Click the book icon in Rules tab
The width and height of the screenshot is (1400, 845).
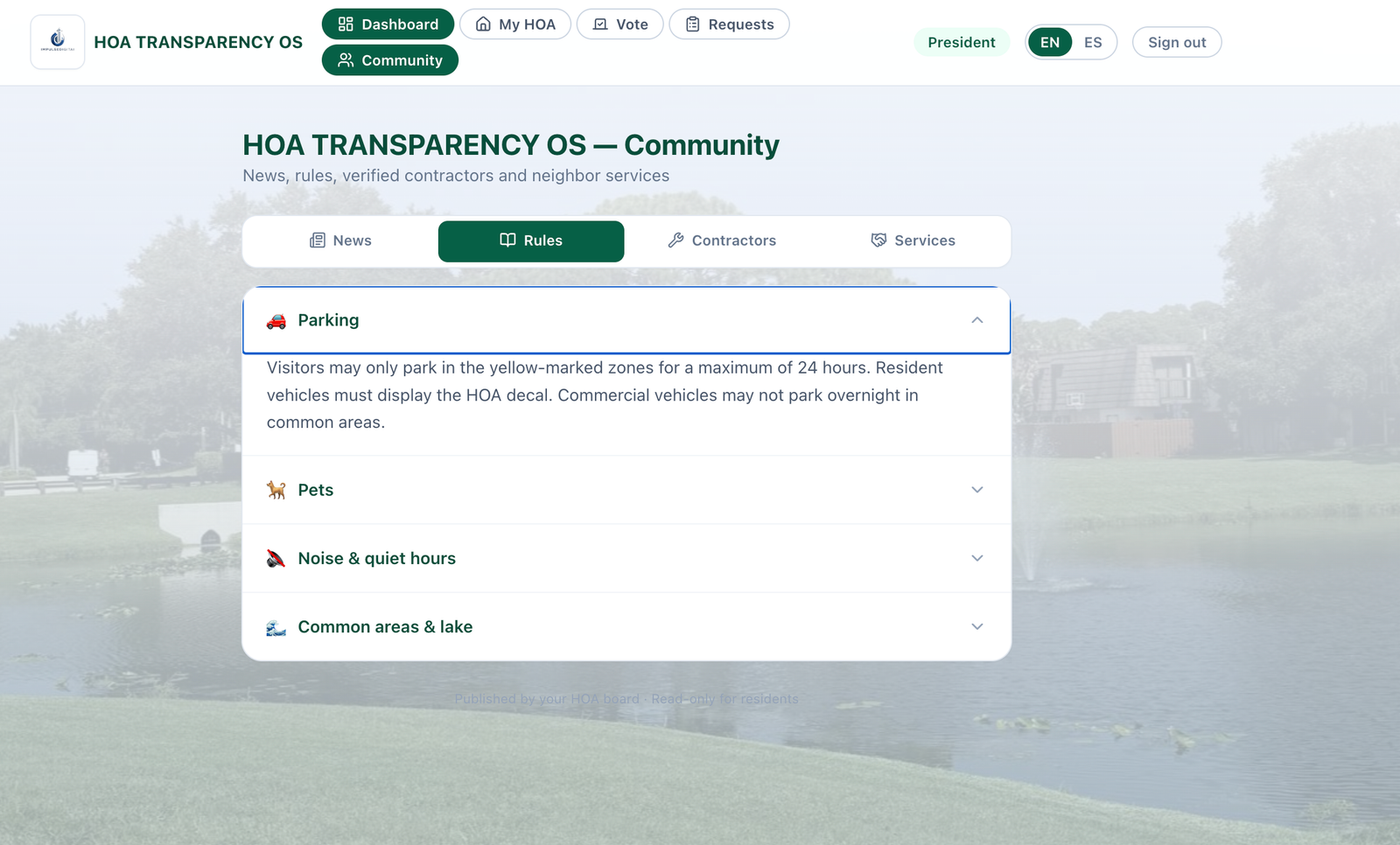pos(507,240)
